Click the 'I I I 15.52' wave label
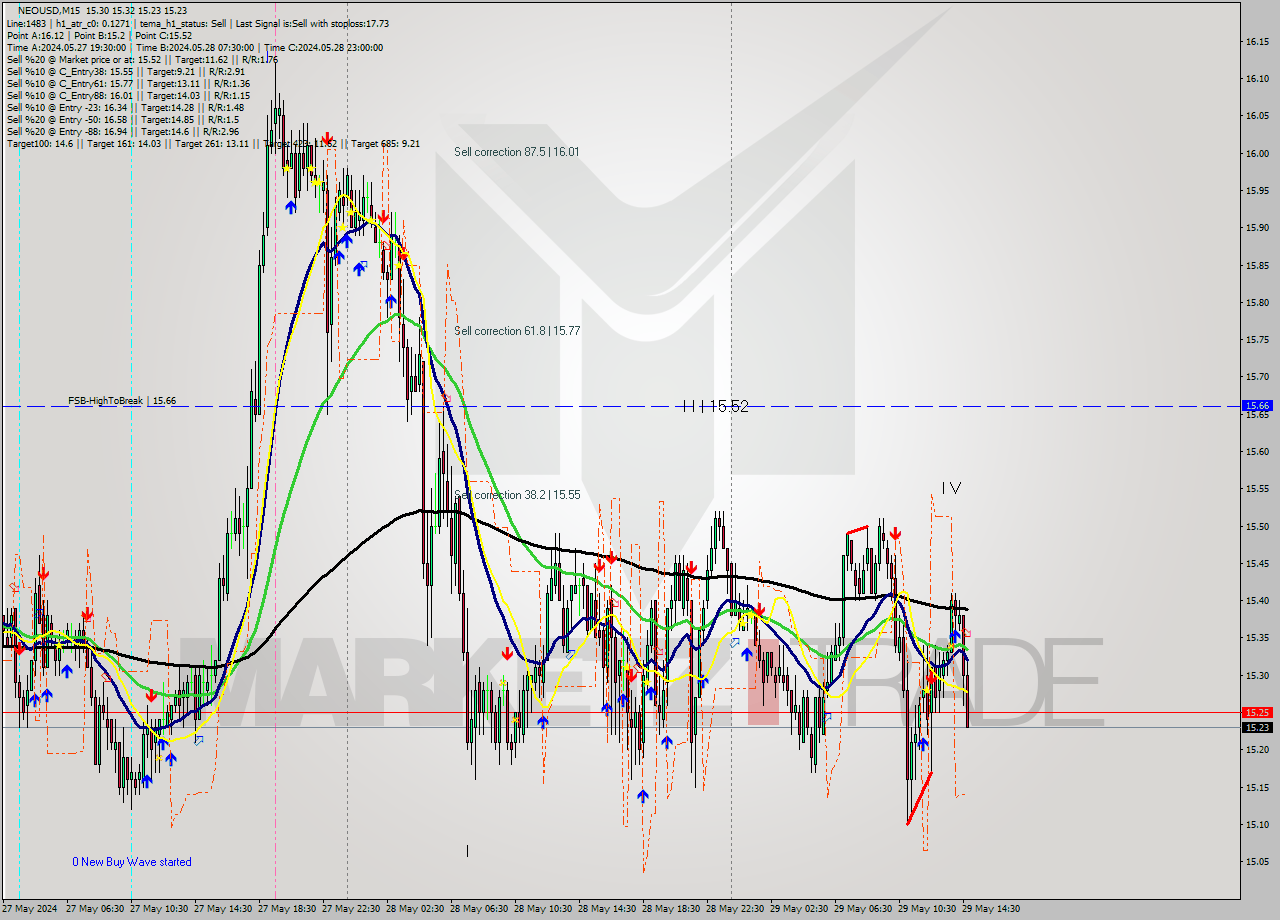Image resolution: width=1280 pixels, height=920 pixels. click(716, 406)
